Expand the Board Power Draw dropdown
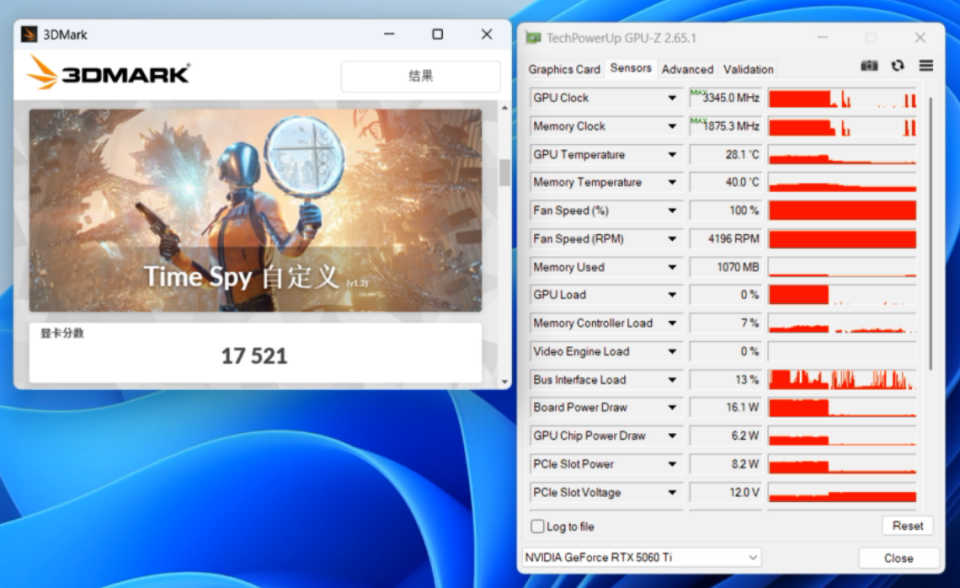960x588 pixels. (672, 407)
